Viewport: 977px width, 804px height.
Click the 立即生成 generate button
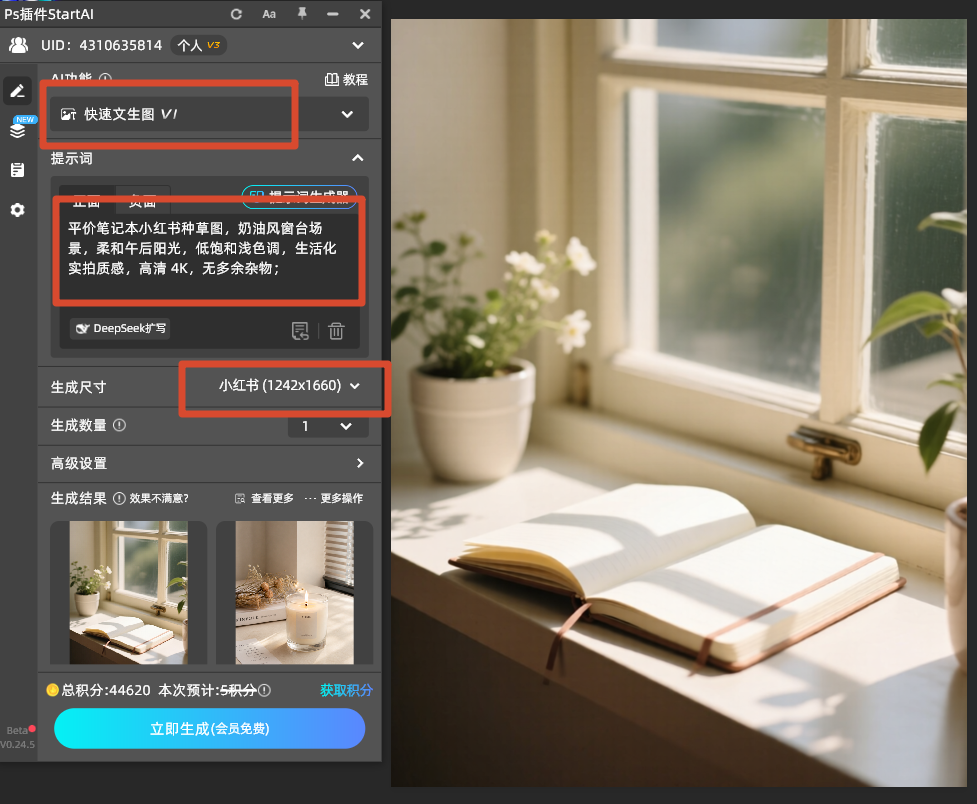pyautogui.click(x=209, y=729)
